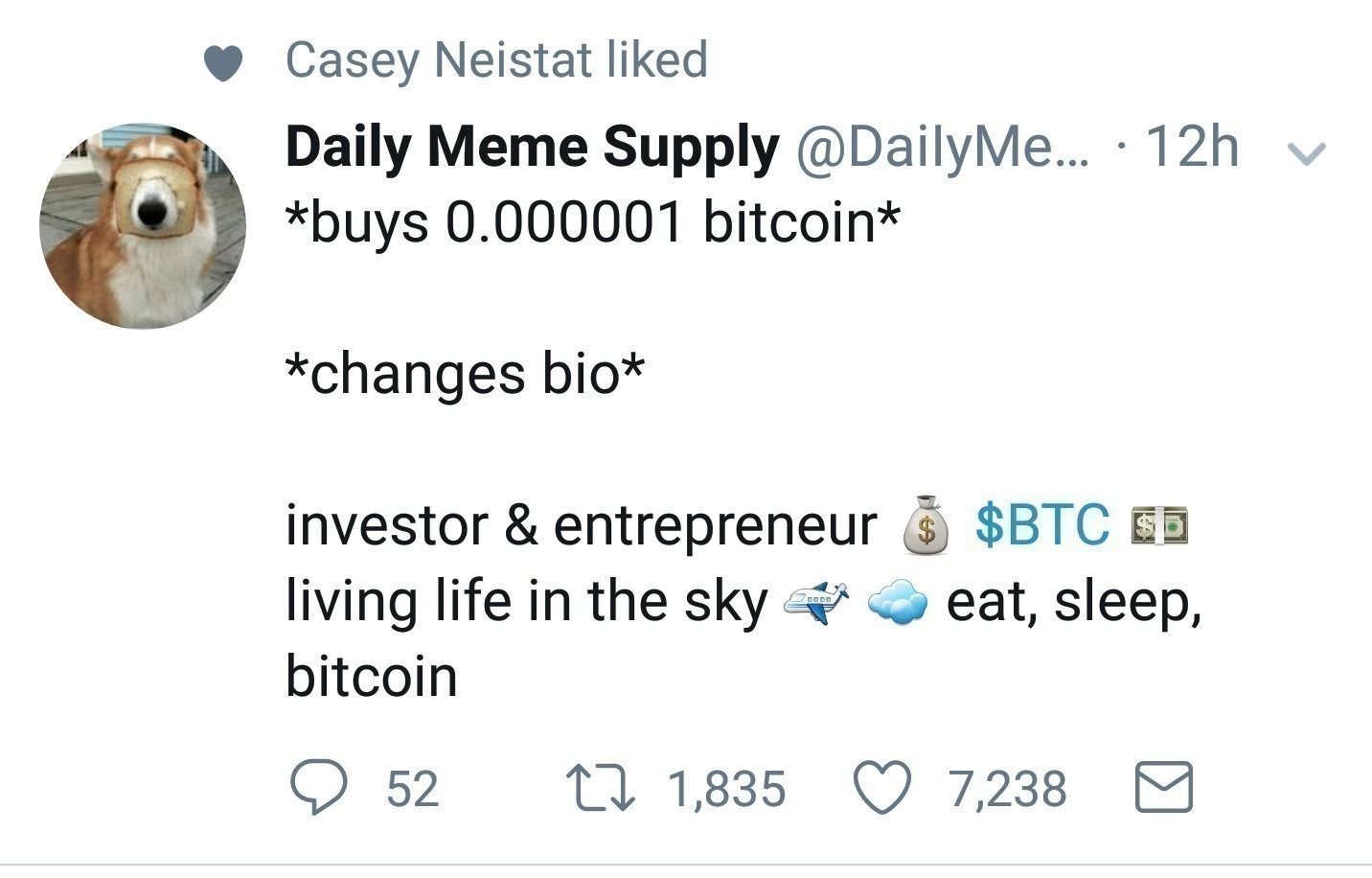The image size is (1372, 878).
Task: Click the "*changes bio*" tweet line
Action: pyautogui.click(x=465, y=374)
